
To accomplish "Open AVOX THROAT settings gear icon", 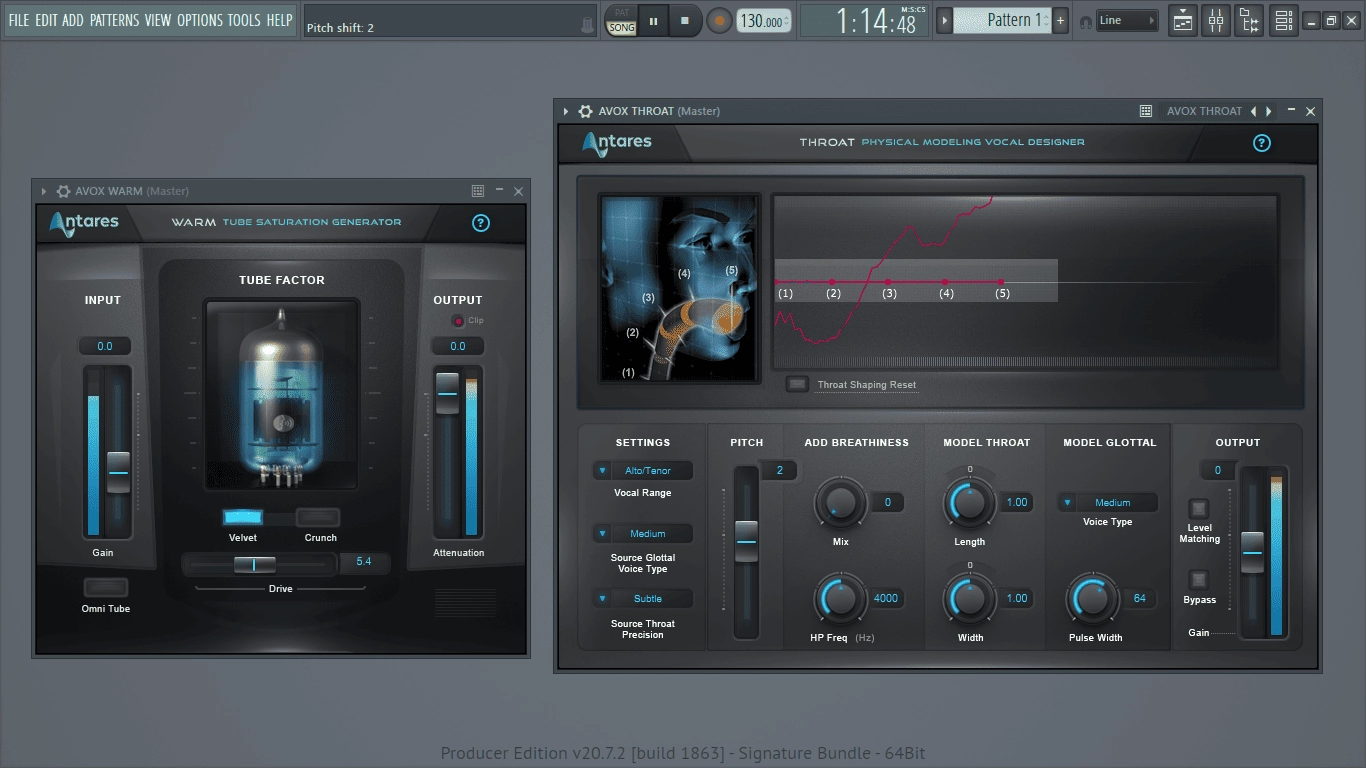I will coord(586,111).
